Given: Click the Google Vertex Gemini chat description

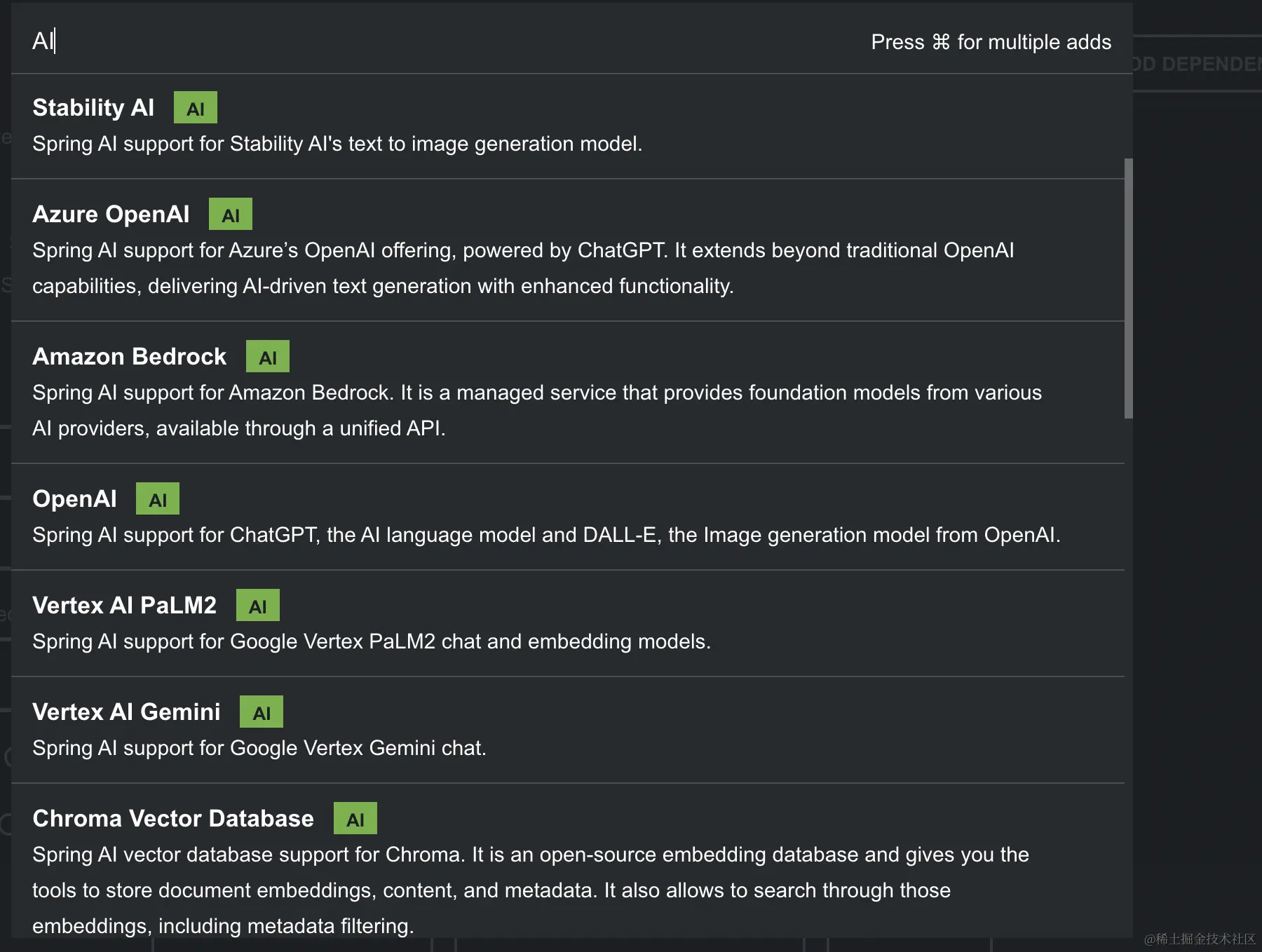Looking at the screenshot, I should (x=259, y=749).
